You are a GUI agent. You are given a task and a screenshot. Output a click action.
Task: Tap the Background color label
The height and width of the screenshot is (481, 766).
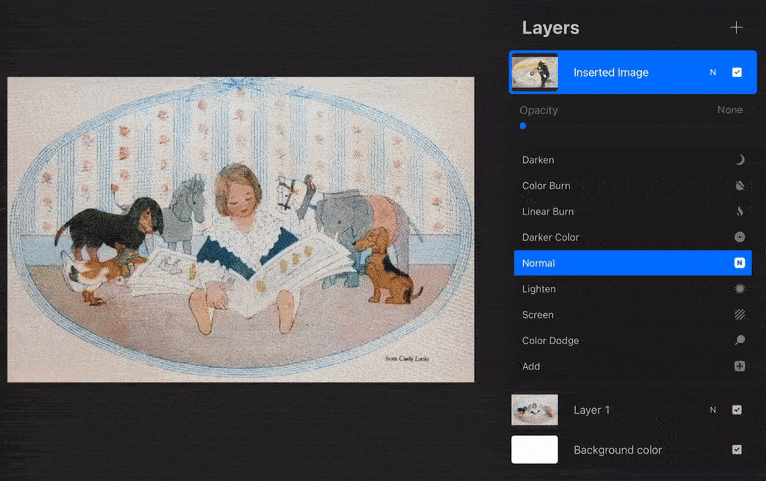[617, 450]
